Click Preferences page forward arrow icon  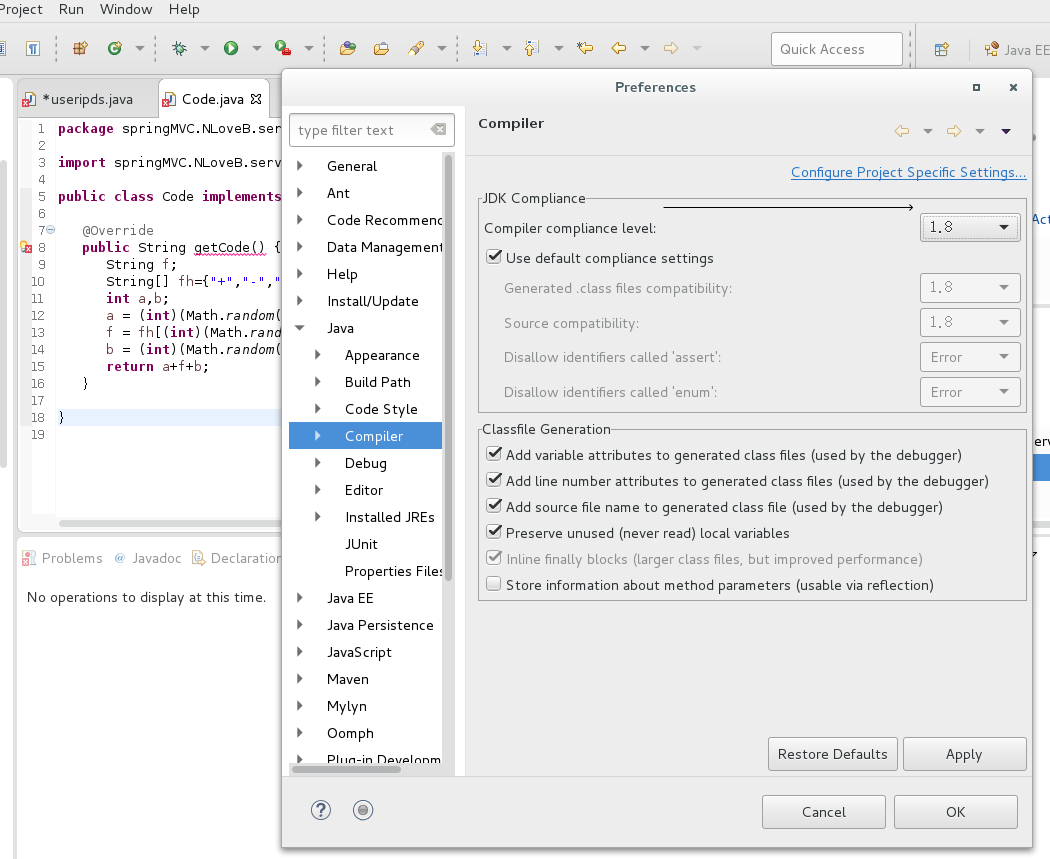pyautogui.click(x=954, y=131)
